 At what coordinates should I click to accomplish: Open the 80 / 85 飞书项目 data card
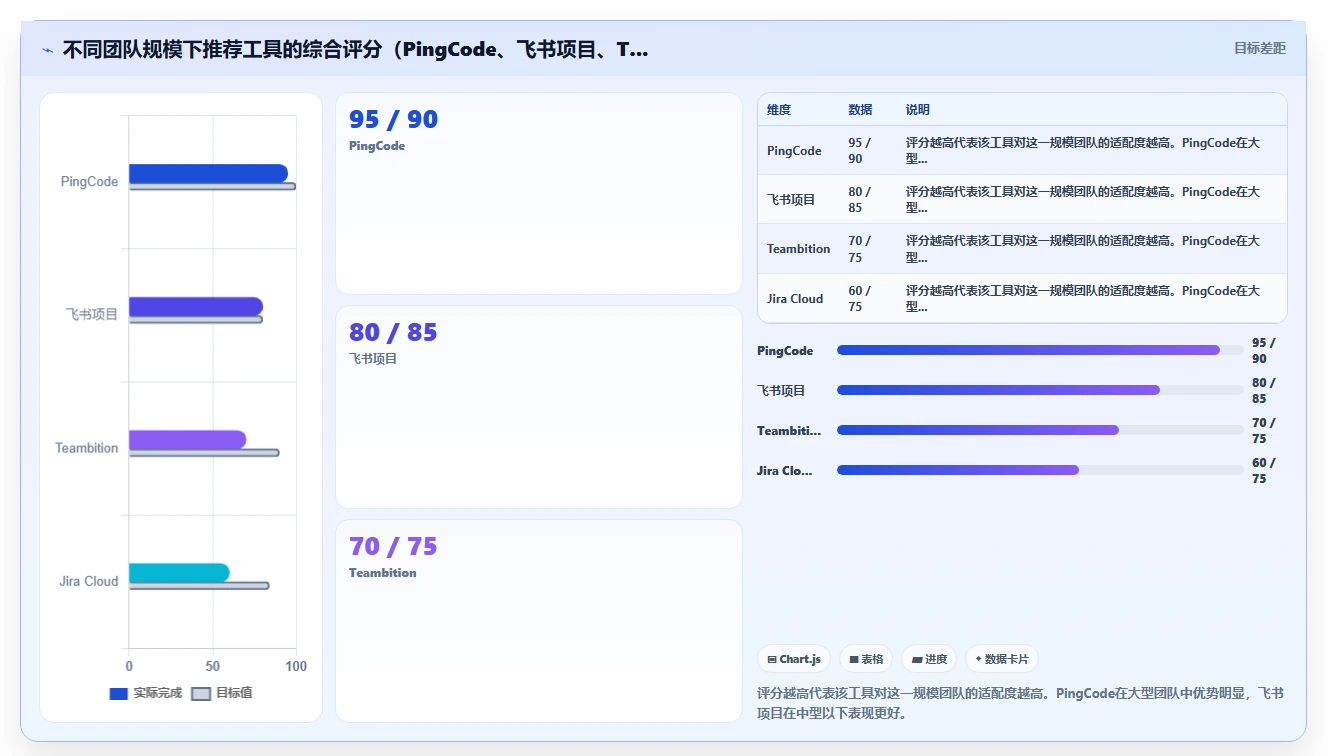pyautogui.click(x=539, y=407)
